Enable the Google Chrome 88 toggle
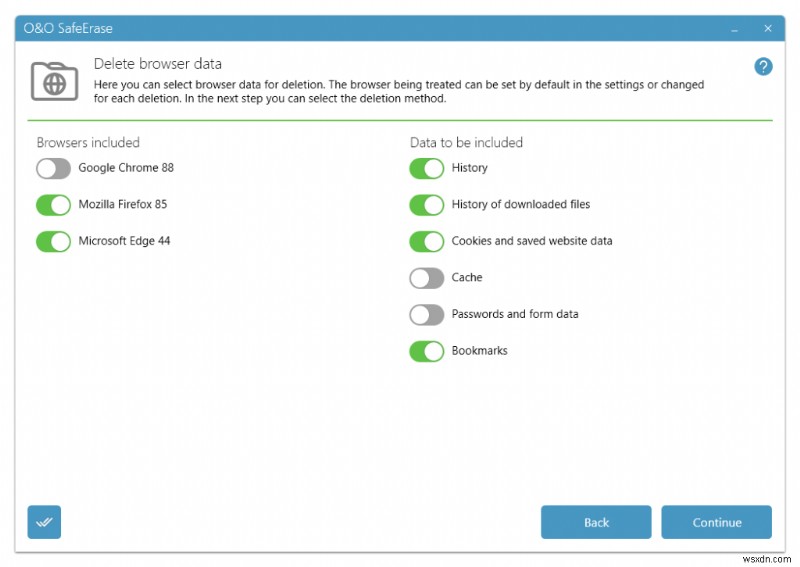The image size is (800, 567). 54,168
